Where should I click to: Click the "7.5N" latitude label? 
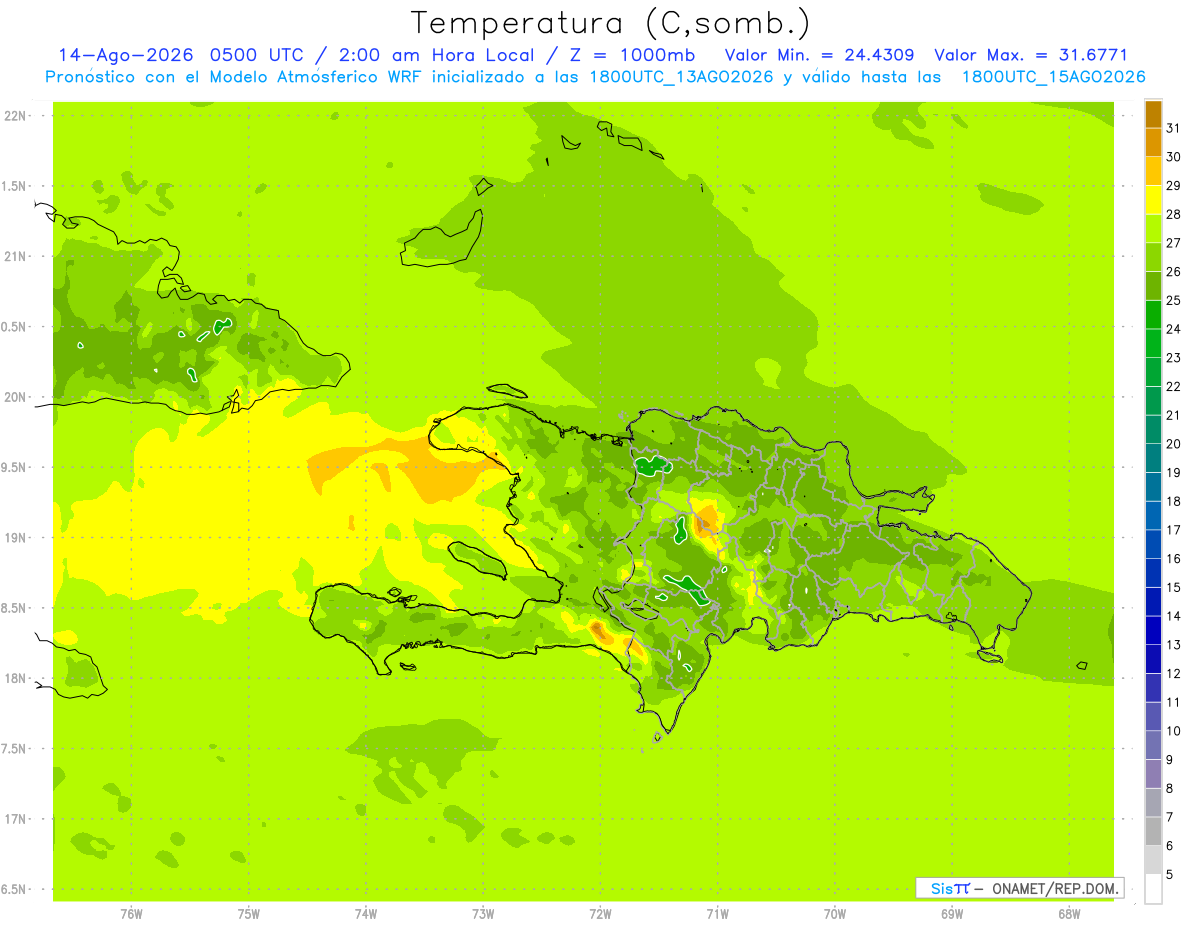[14, 749]
